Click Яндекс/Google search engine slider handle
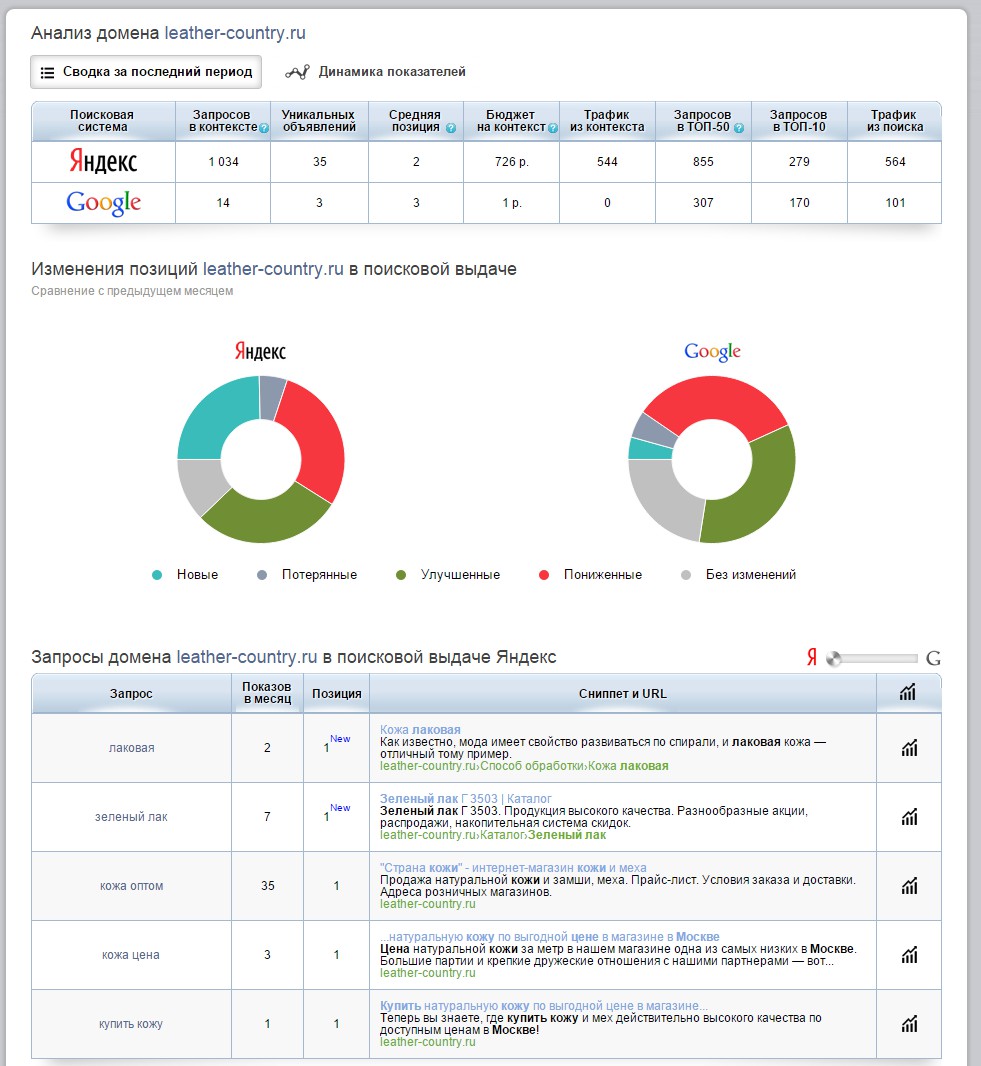This screenshot has height=1066, width=981. [x=833, y=658]
